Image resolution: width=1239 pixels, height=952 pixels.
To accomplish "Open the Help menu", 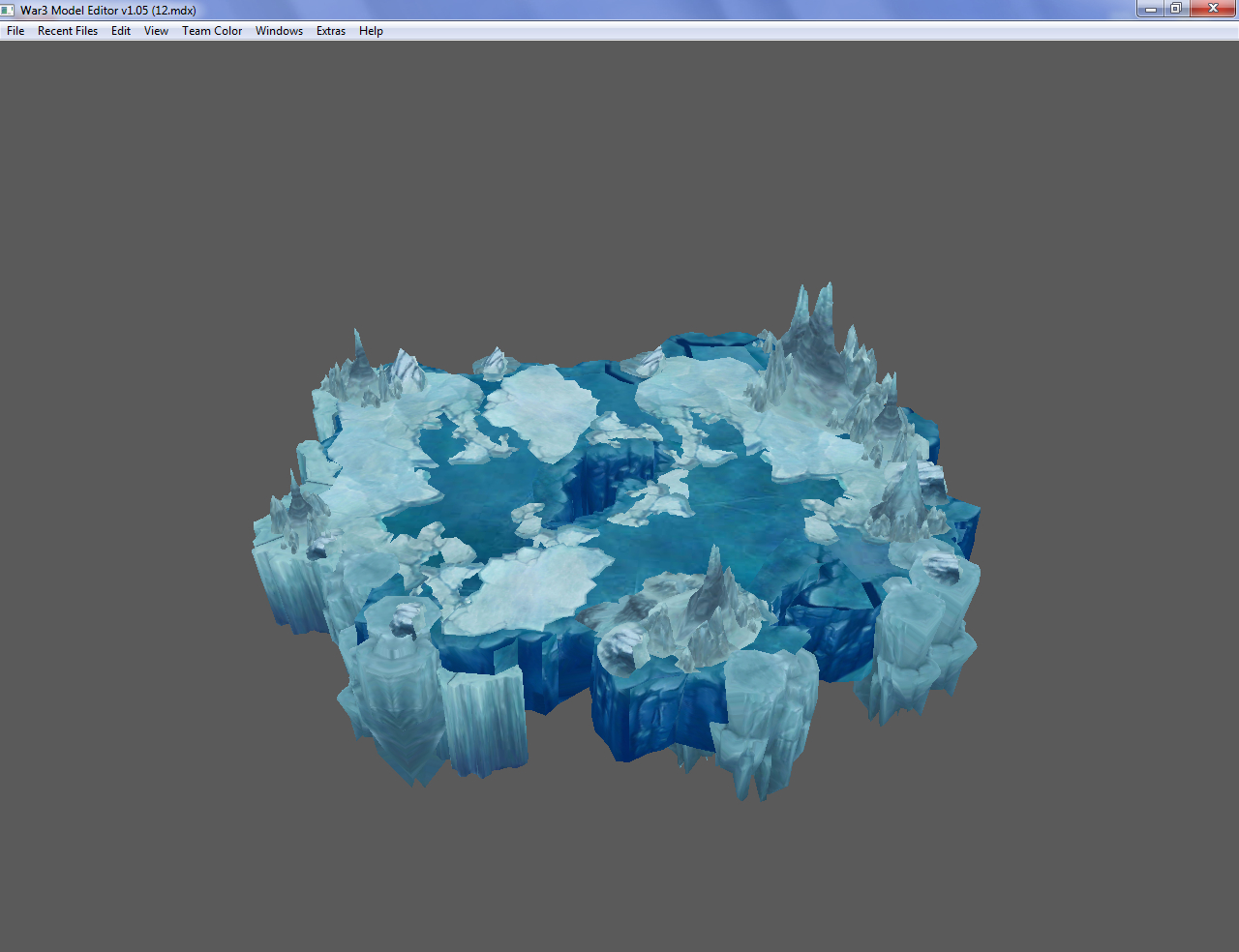I will (x=371, y=31).
